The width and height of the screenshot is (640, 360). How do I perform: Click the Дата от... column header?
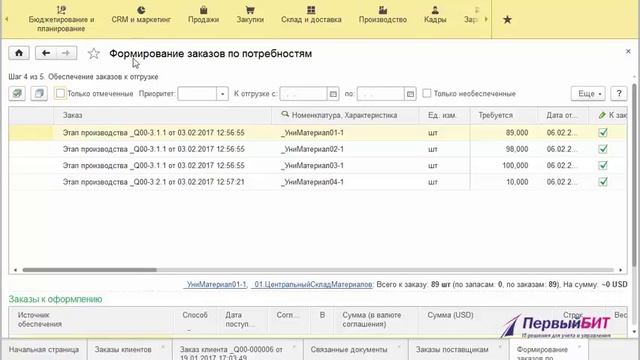563,115
